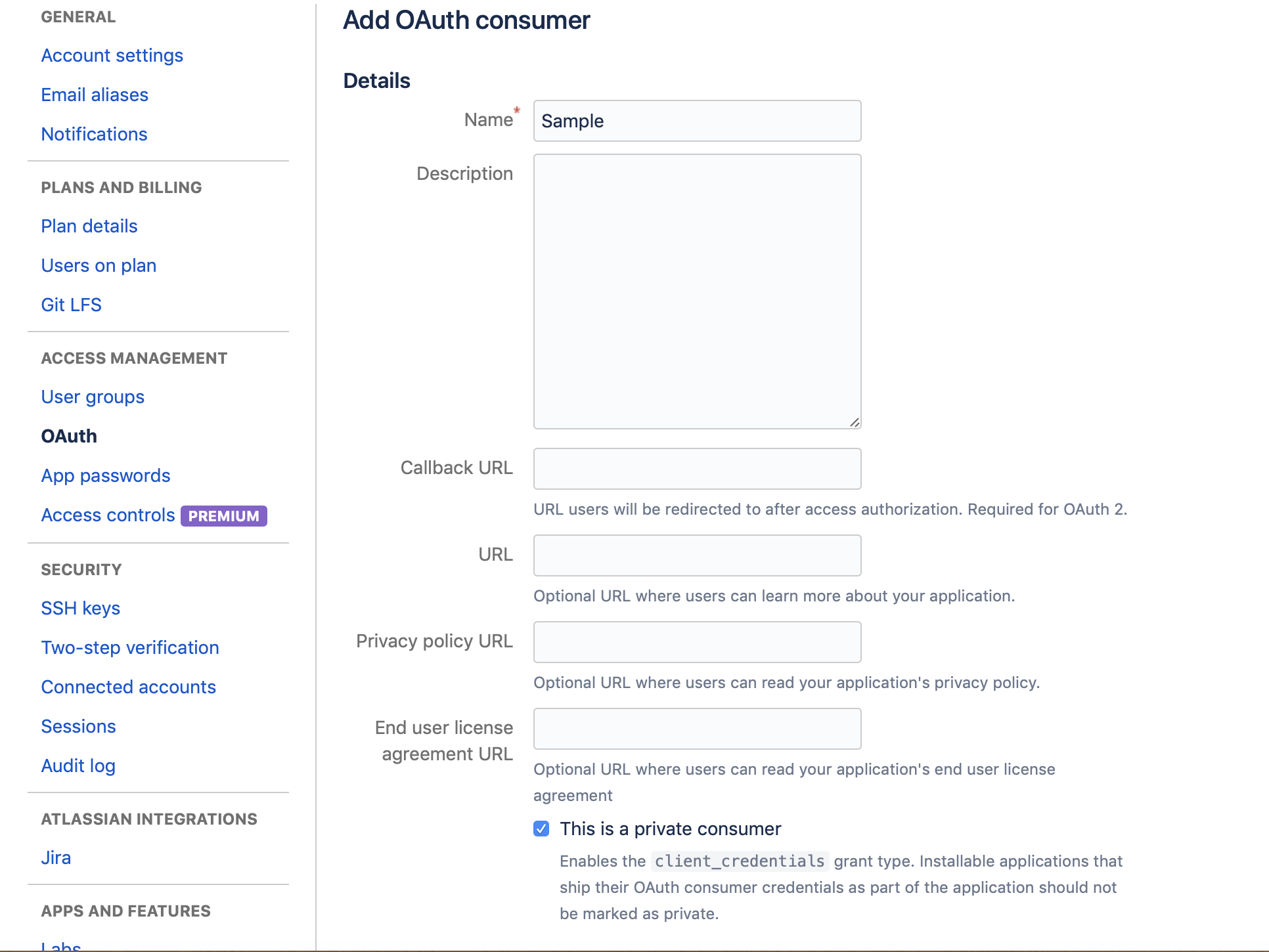Navigate to Connected accounts section

pos(128,686)
